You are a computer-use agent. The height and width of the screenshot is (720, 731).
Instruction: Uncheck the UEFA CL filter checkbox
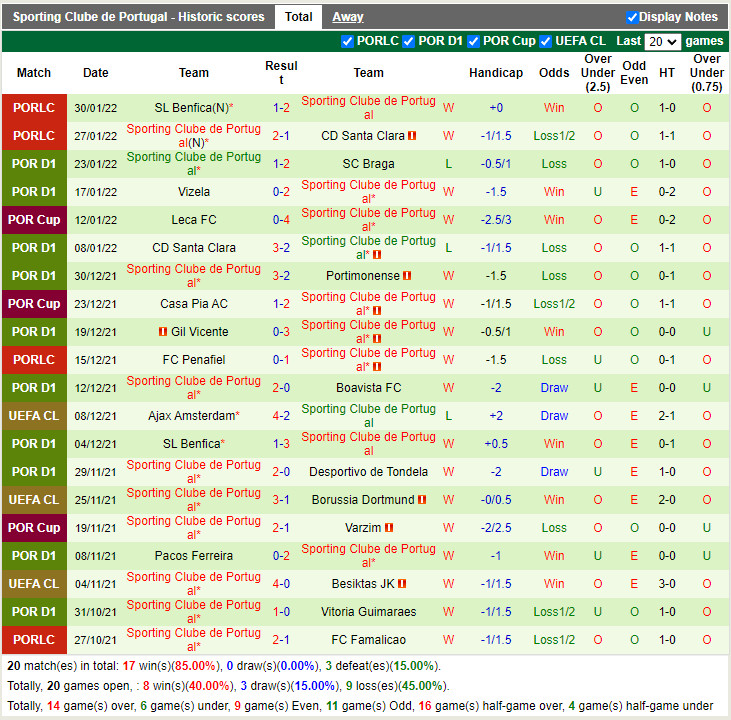[545, 42]
